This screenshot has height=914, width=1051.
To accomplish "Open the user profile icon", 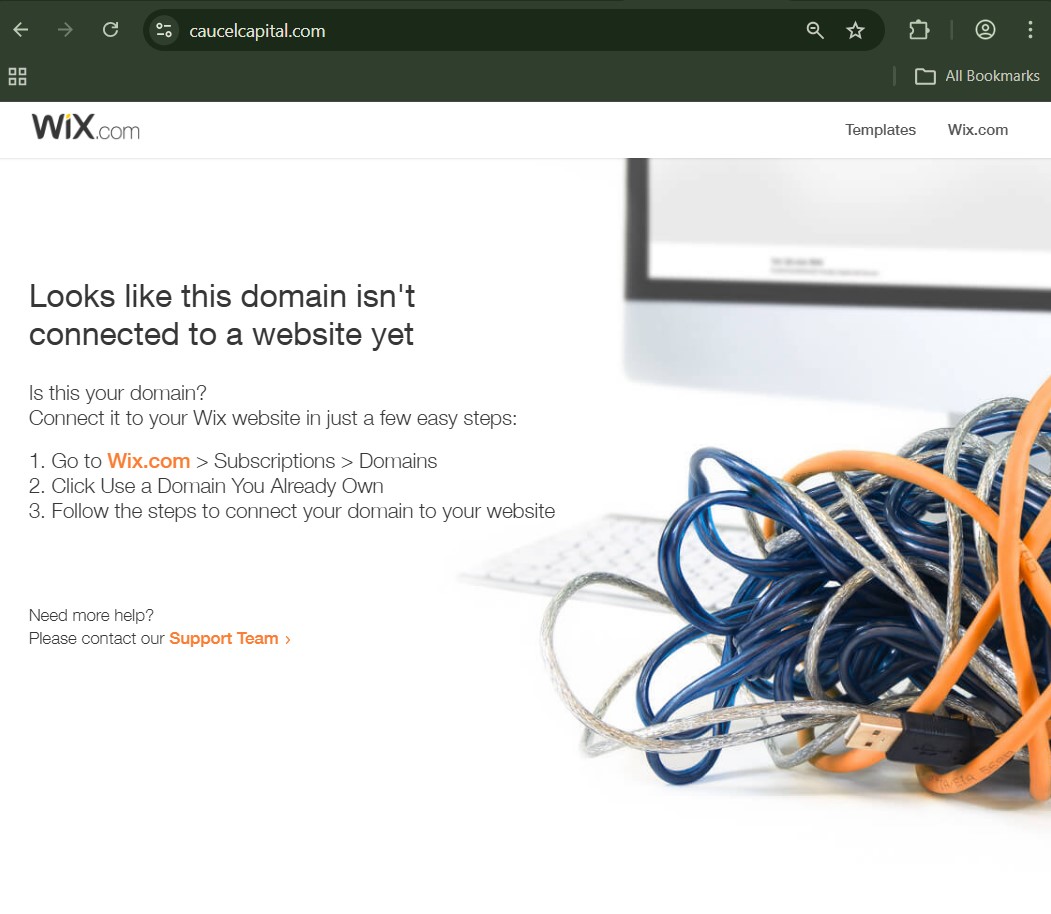I will tap(985, 30).
